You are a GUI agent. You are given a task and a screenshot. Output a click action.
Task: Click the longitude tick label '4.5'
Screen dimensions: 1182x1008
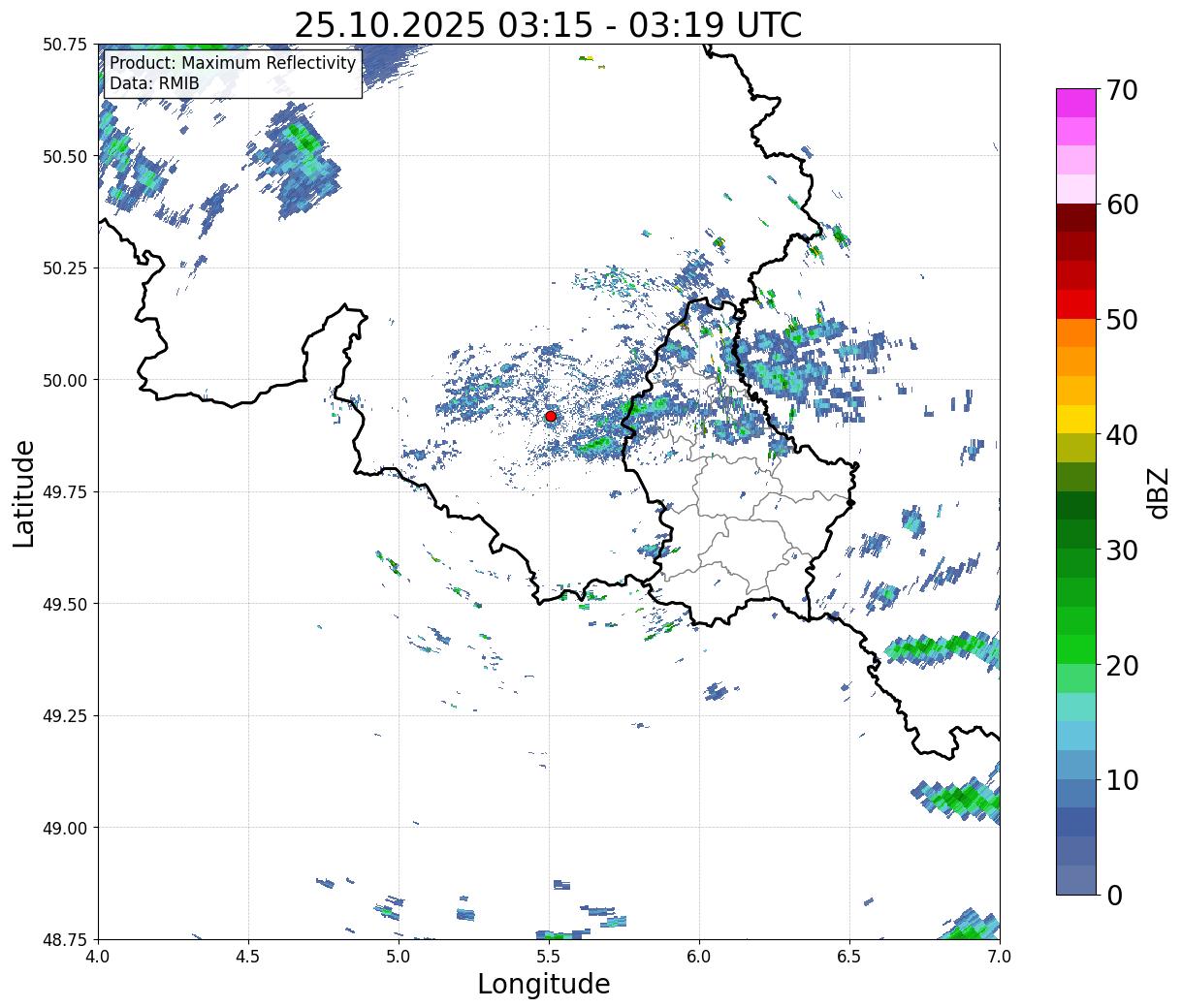tap(248, 957)
